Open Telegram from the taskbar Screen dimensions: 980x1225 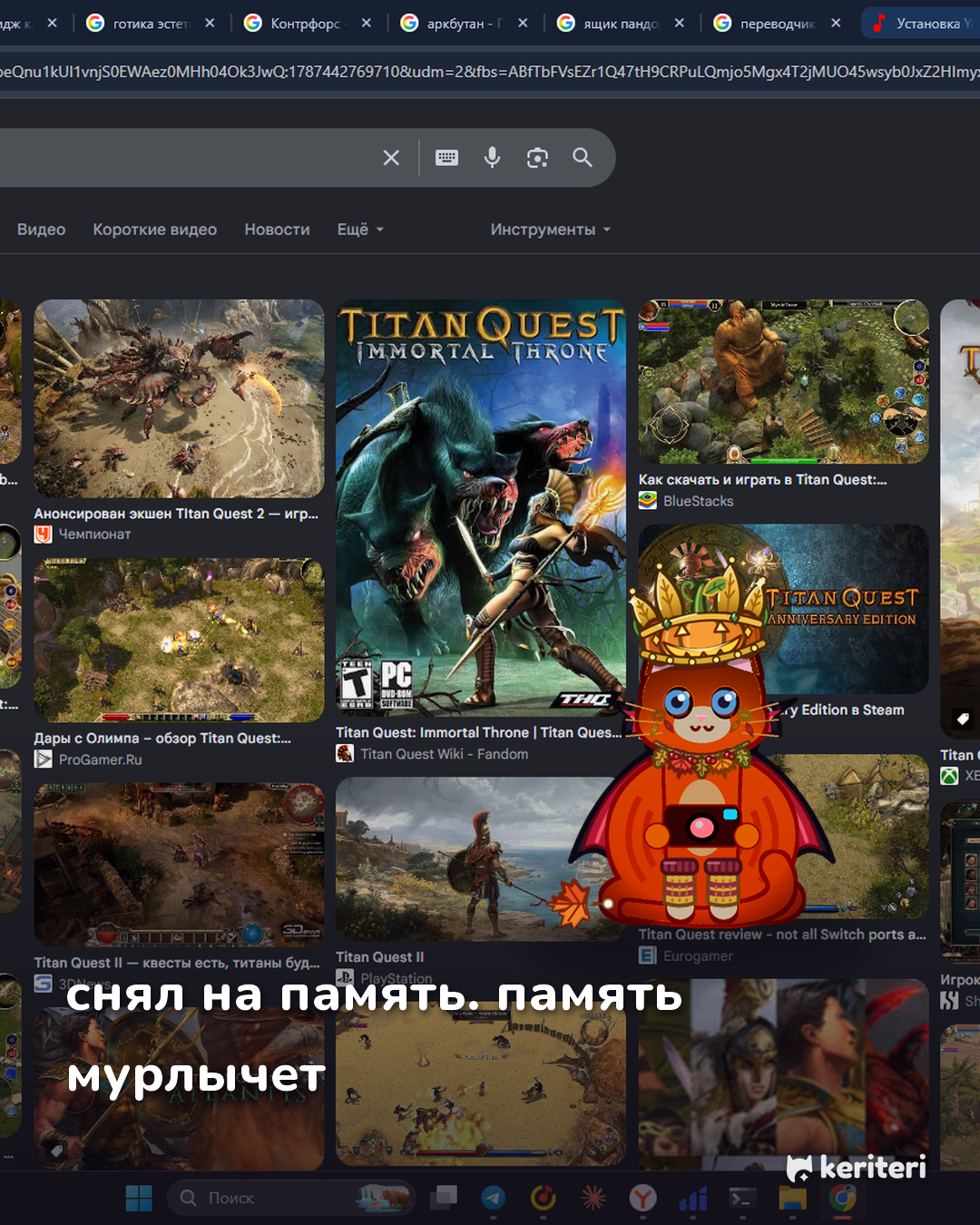click(x=493, y=1198)
